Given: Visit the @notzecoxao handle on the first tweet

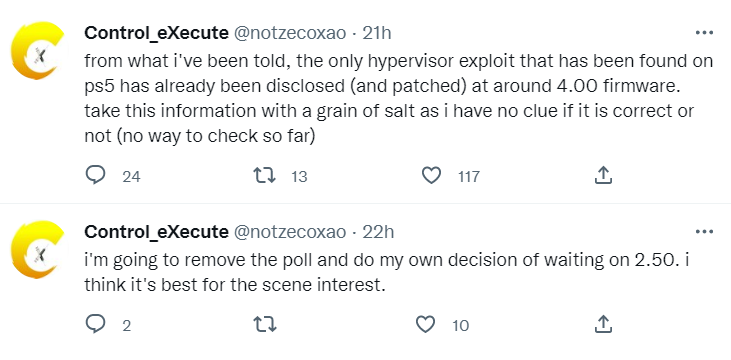Looking at the screenshot, I should (x=290, y=34).
